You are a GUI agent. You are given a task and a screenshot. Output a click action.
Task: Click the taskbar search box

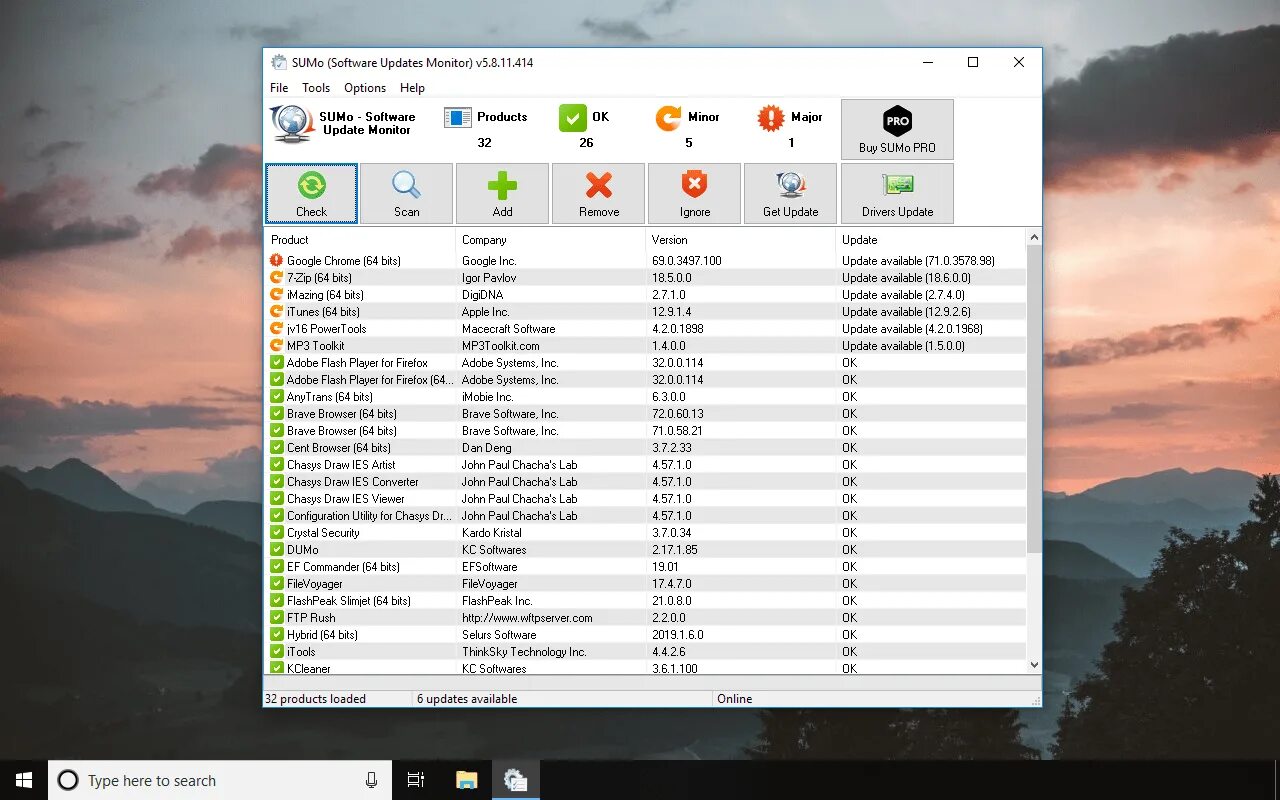coord(220,780)
